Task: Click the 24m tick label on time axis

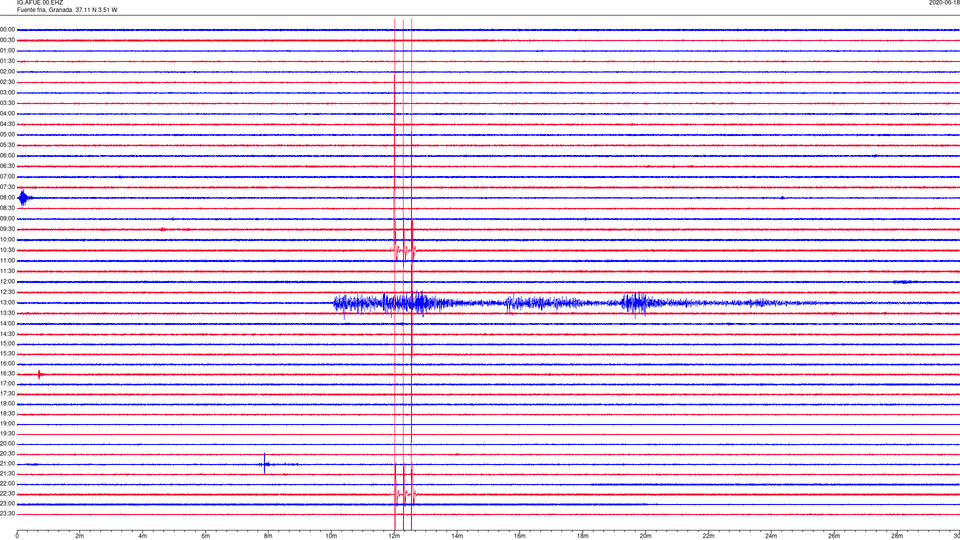Action: tap(771, 536)
